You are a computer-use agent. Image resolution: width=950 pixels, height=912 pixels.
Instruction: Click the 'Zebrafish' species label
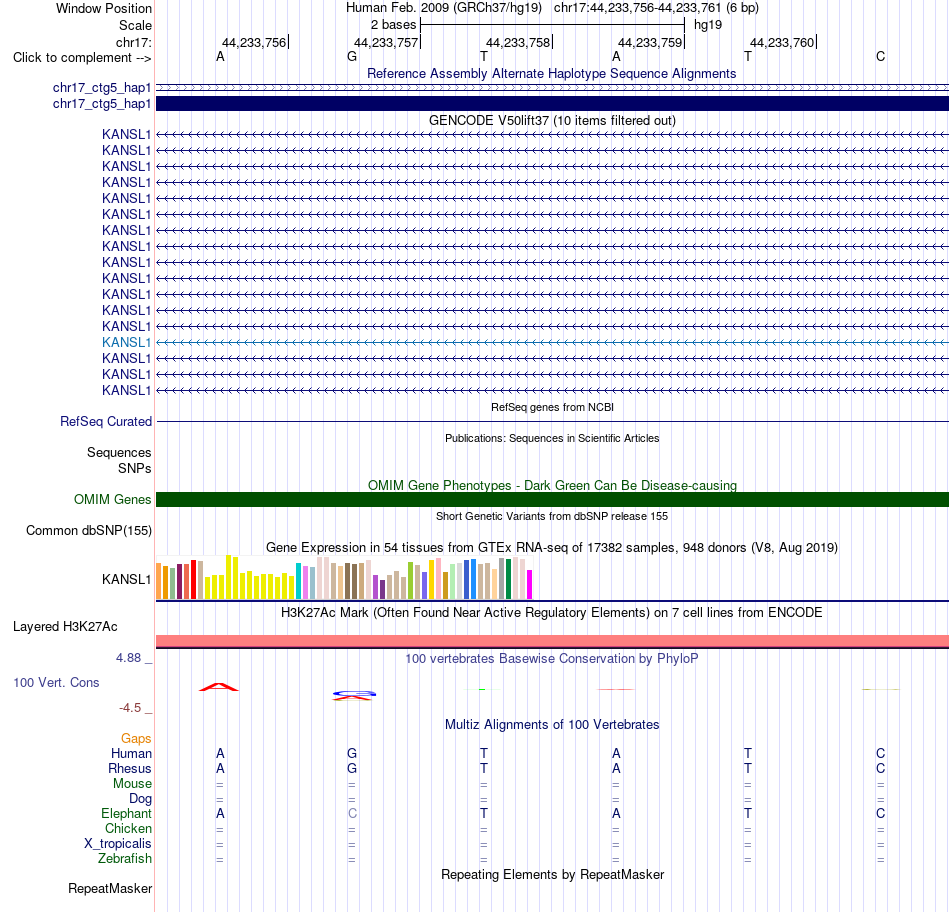[x=125, y=859]
